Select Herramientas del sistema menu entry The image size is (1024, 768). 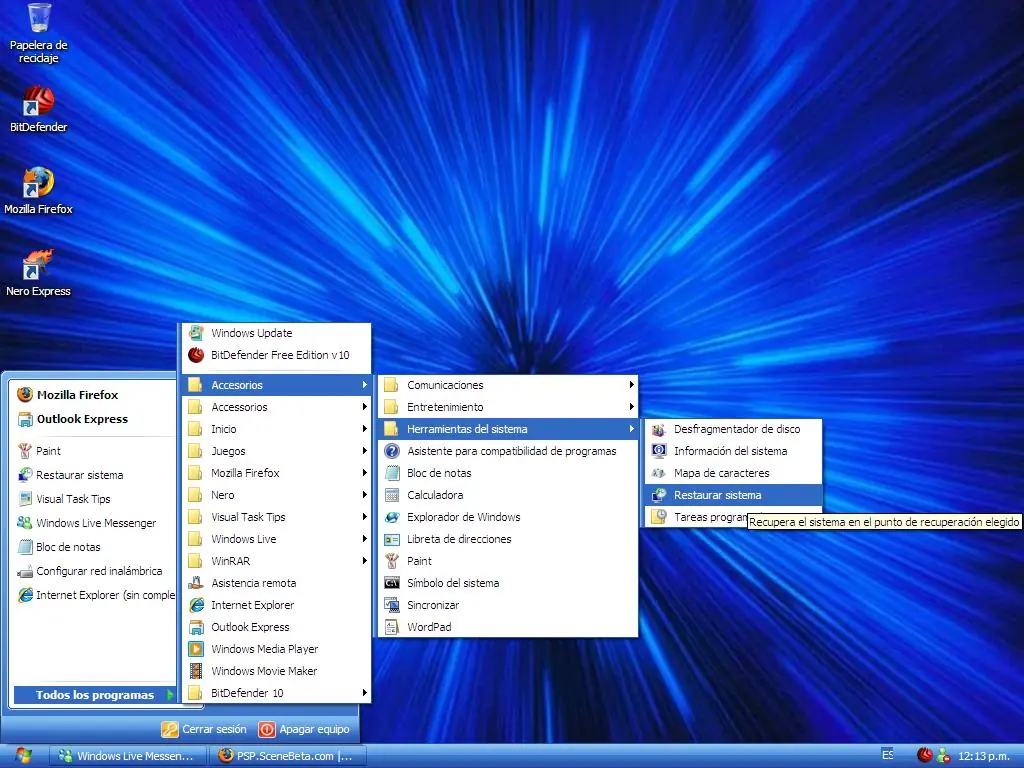pos(508,429)
